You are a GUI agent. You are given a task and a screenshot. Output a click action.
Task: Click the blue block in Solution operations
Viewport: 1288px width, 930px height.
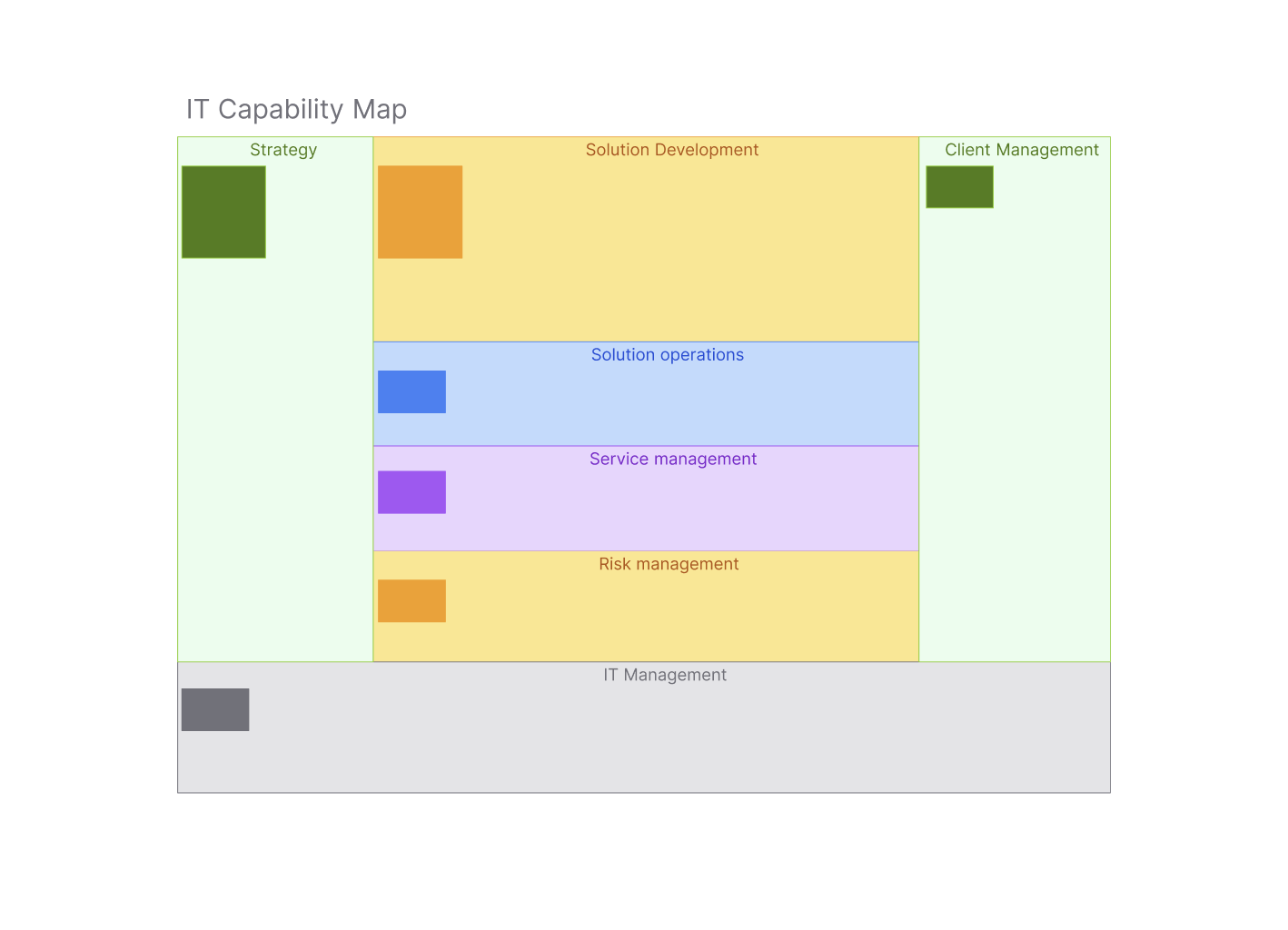tap(411, 391)
